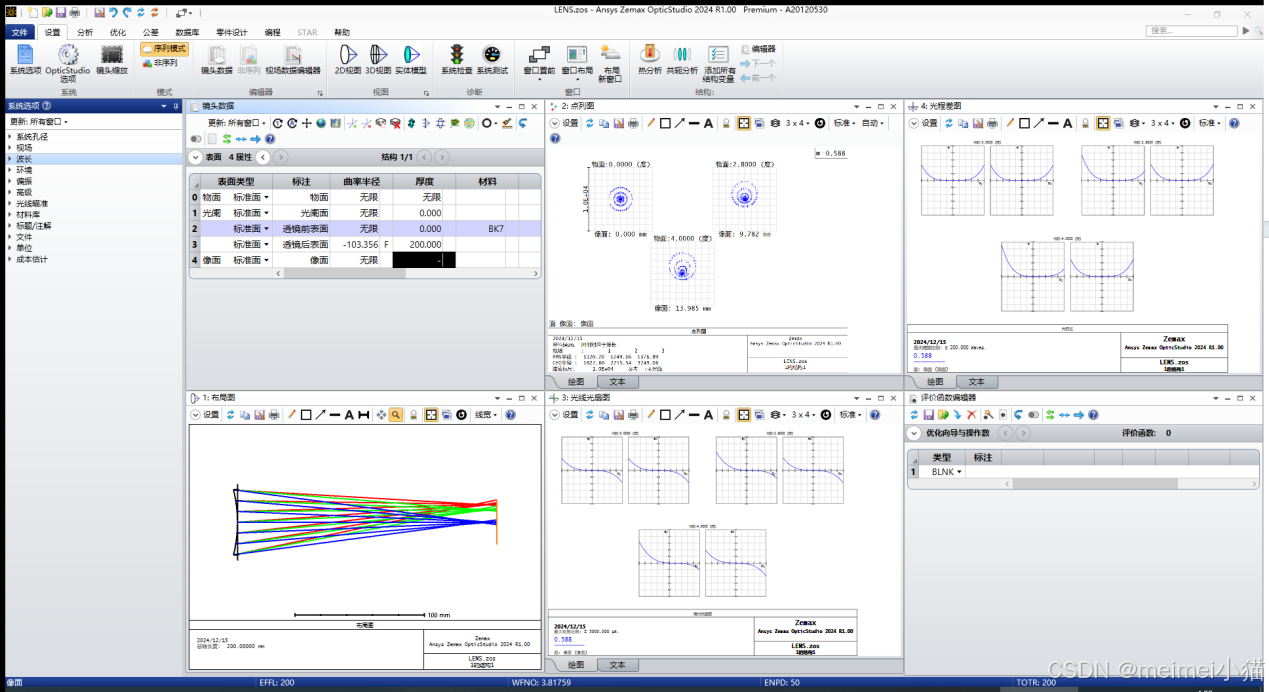Click 布局新窗口 icon
The height and width of the screenshot is (692, 1269).
point(610,62)
